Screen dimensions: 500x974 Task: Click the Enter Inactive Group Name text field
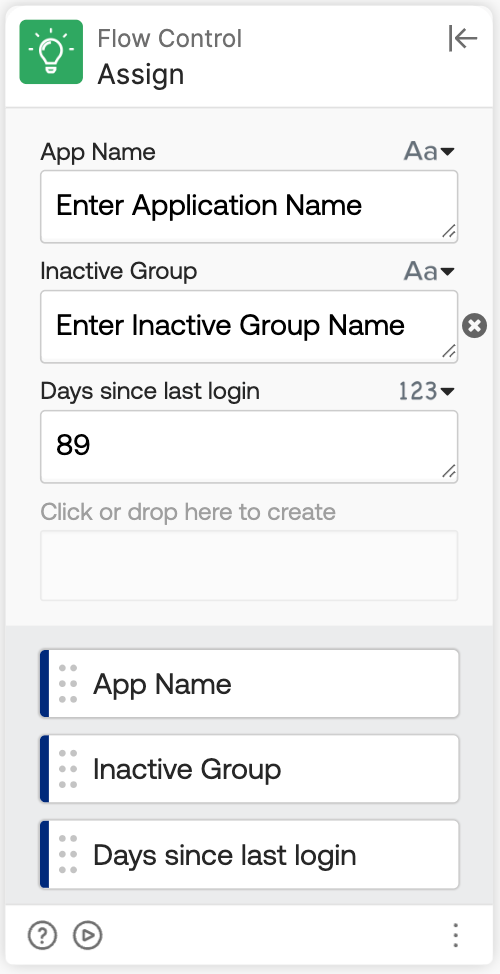pos(249,327)
